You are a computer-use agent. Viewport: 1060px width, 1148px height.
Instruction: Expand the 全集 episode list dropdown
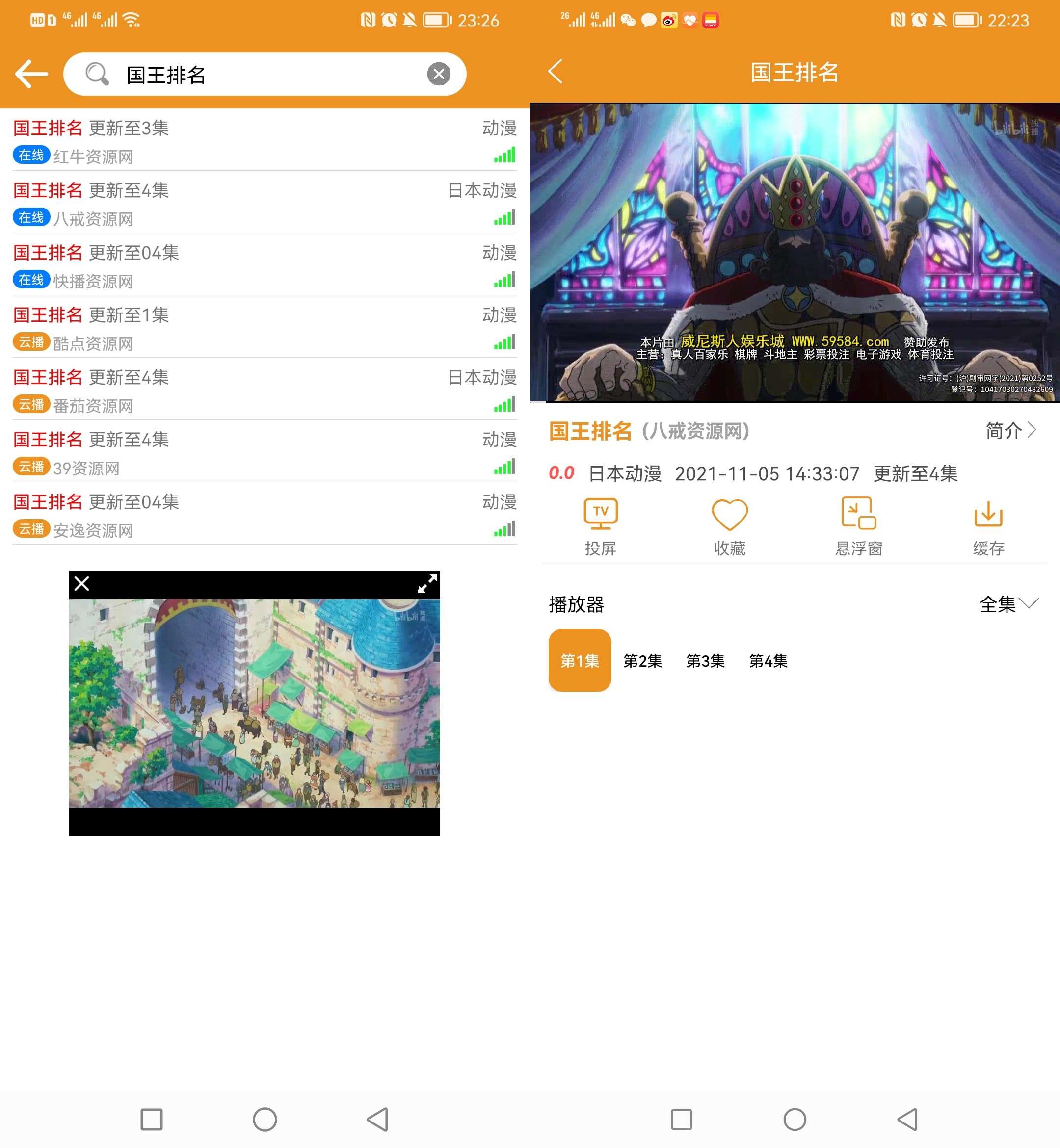tap(1009, 604)
